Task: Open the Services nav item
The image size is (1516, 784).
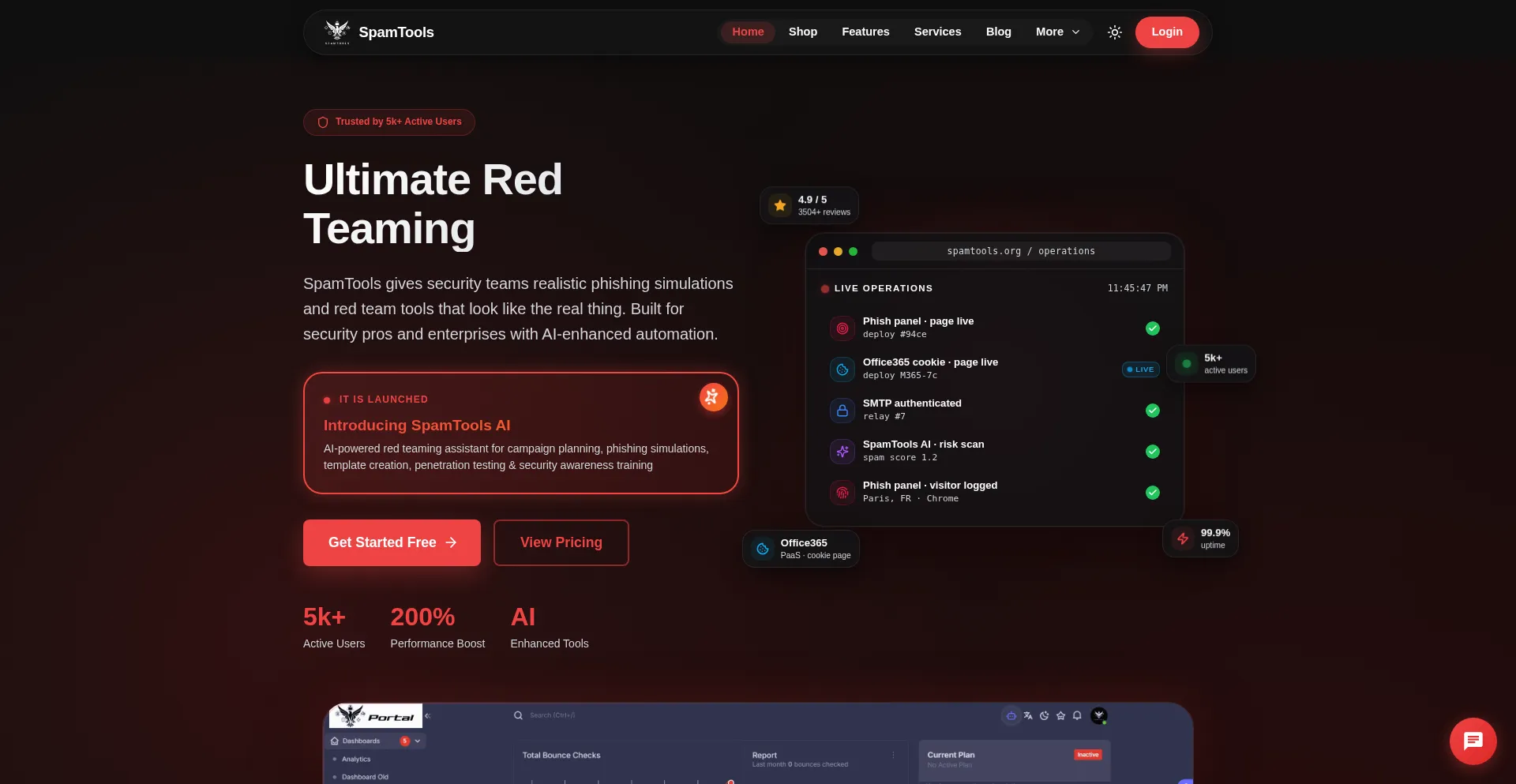Action: coord(938,32)
